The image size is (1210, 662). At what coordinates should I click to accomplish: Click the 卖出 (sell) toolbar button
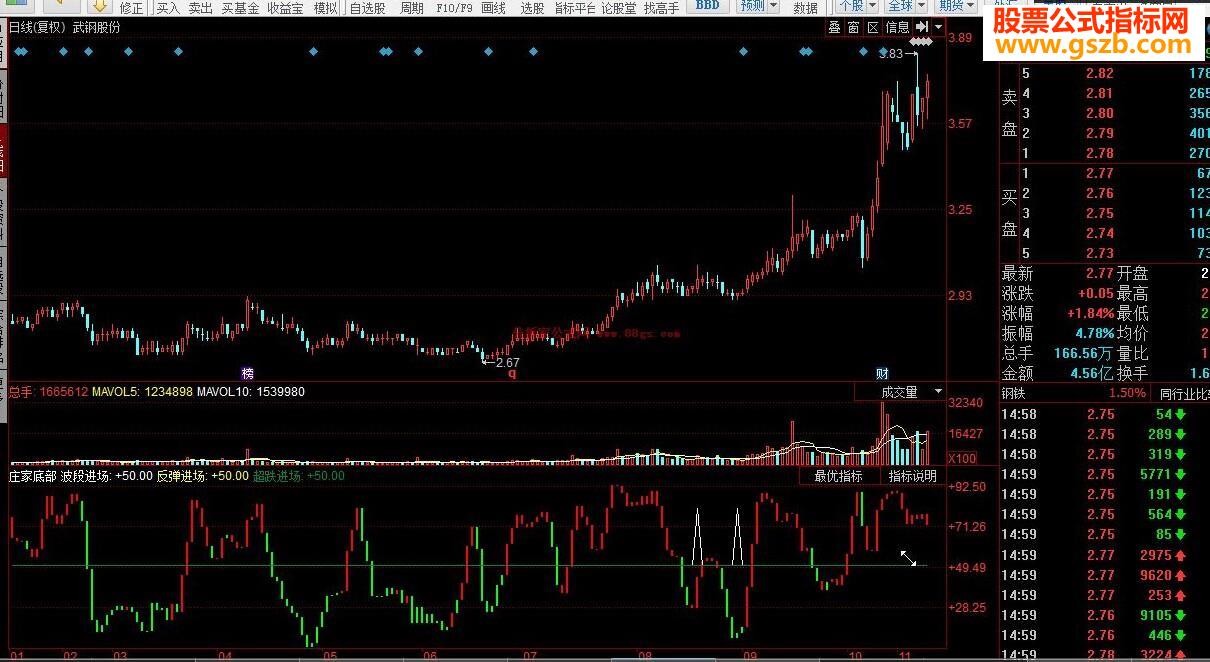pos(200,8)
